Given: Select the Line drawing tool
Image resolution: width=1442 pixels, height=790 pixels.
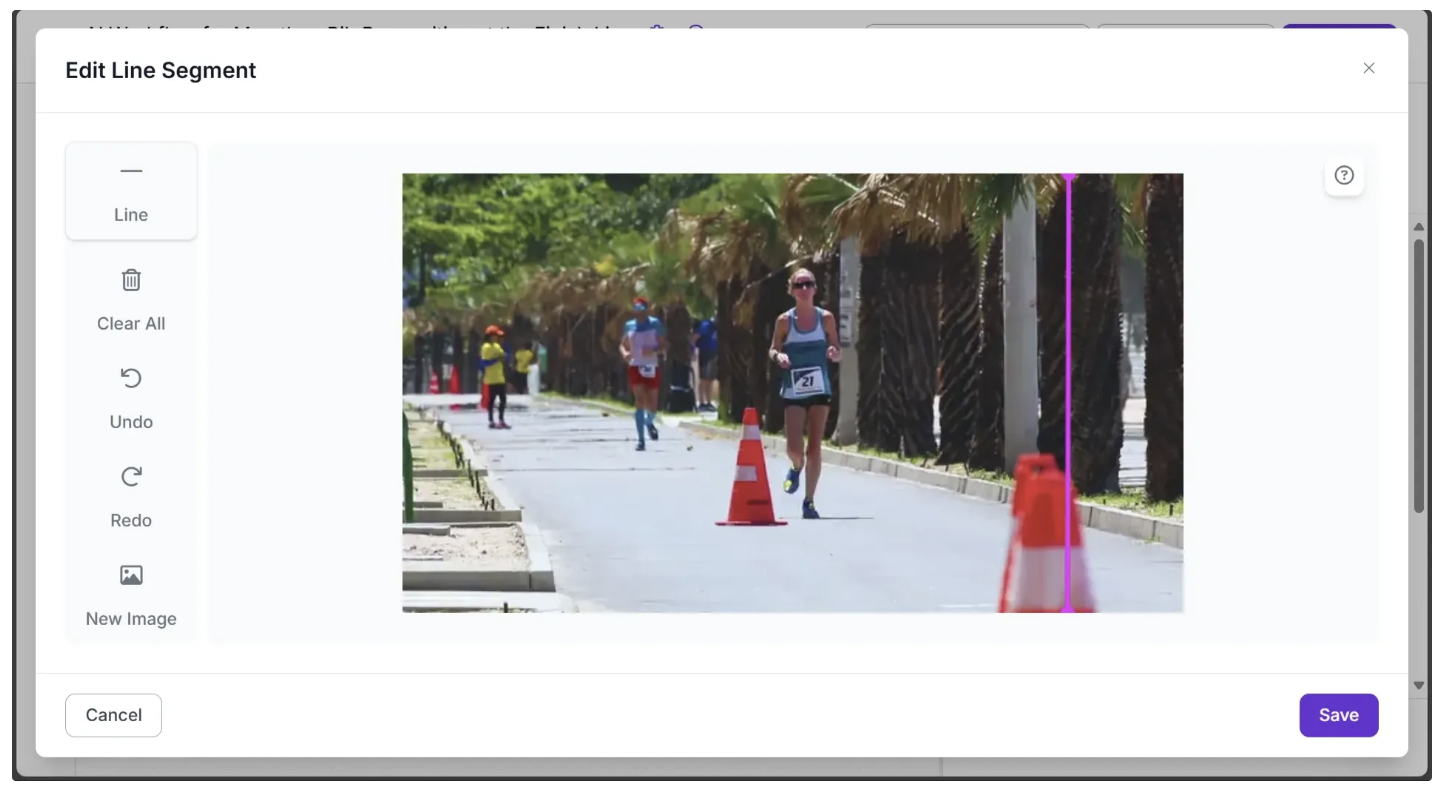Looking at the screenshot, I should 131,191.
